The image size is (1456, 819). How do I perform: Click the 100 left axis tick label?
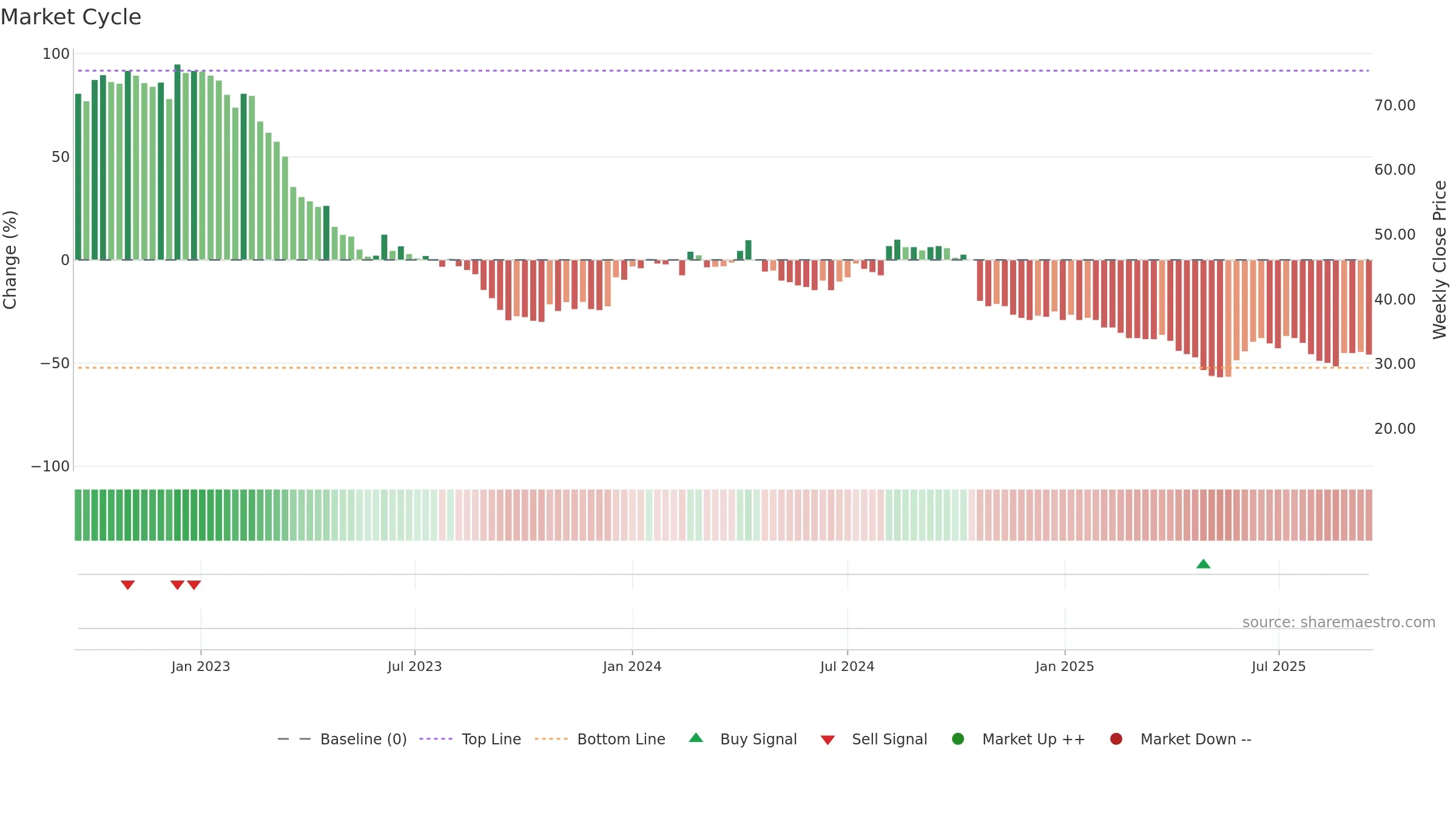pyautogui.click(x=56, y=54)
